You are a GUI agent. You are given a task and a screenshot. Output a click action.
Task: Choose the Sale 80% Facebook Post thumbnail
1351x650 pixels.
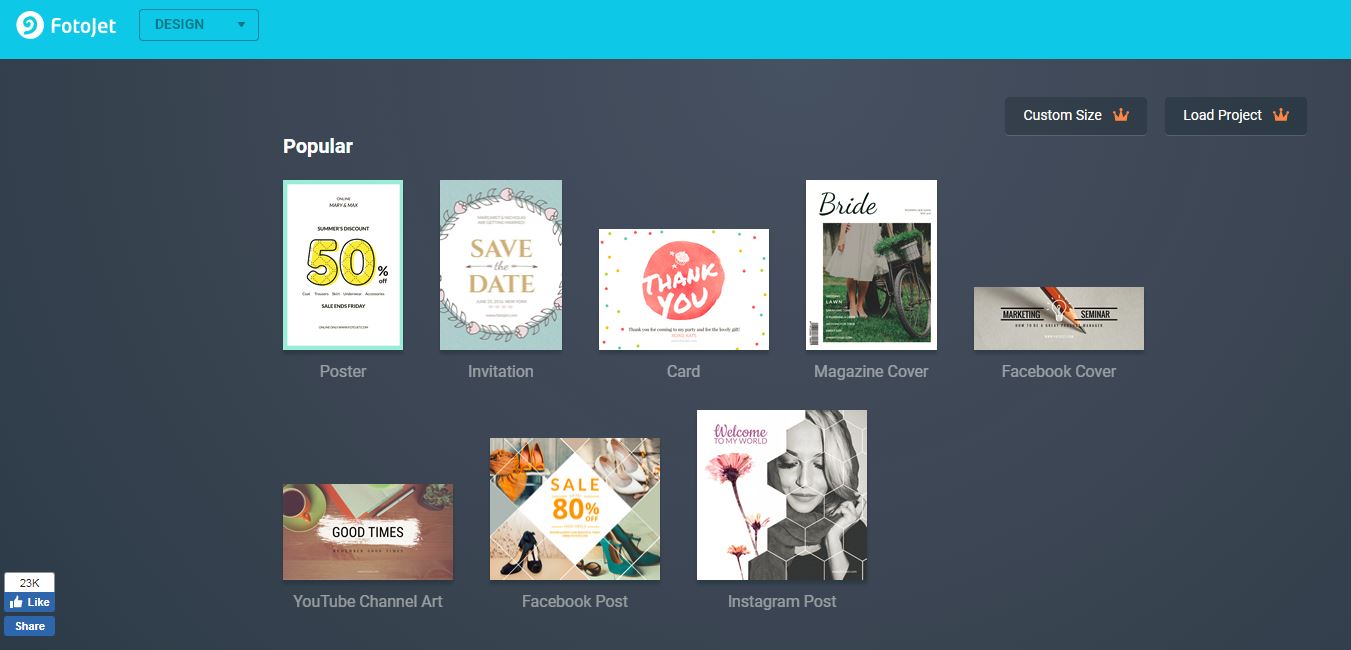pos(575,509)
